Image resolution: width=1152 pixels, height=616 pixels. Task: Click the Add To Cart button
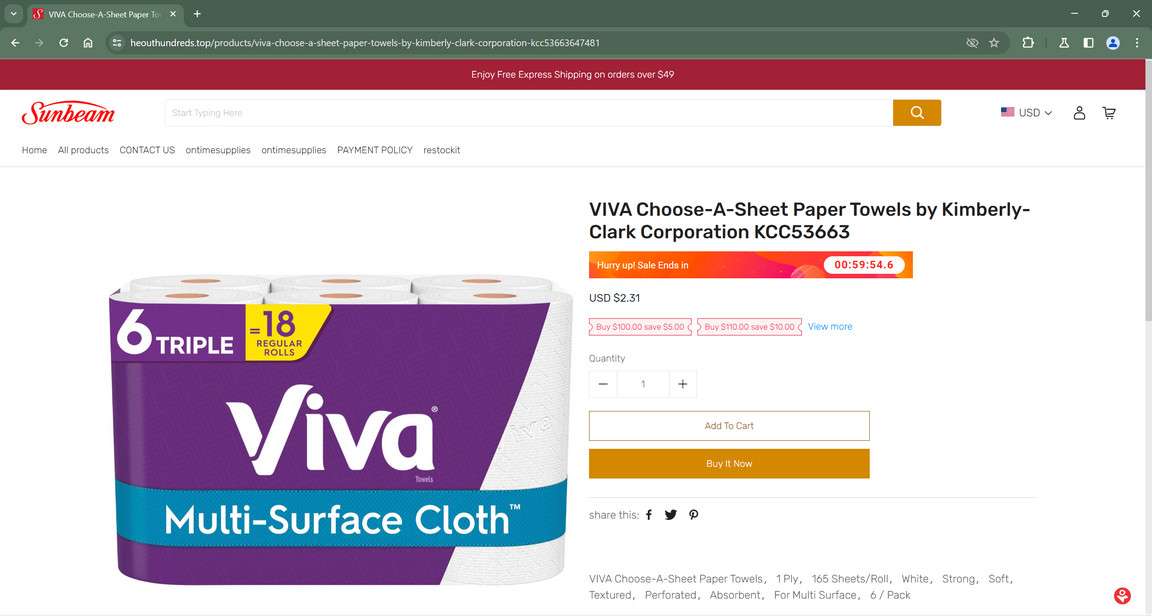pos(729,426)
